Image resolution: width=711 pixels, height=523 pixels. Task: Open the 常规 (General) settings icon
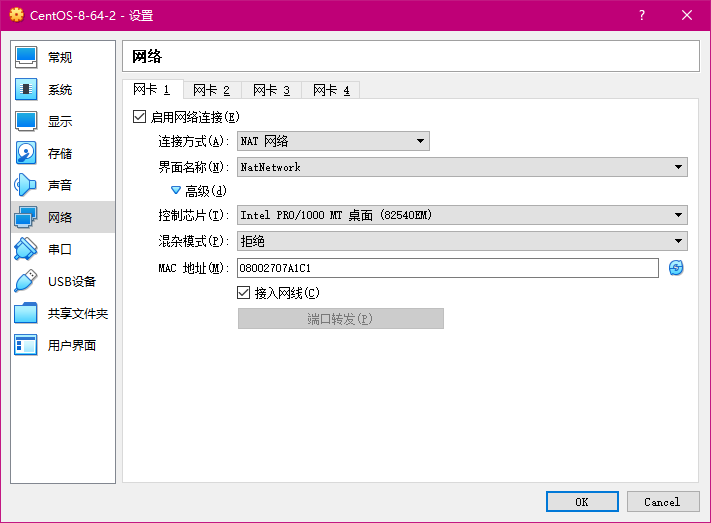(26, 57)
